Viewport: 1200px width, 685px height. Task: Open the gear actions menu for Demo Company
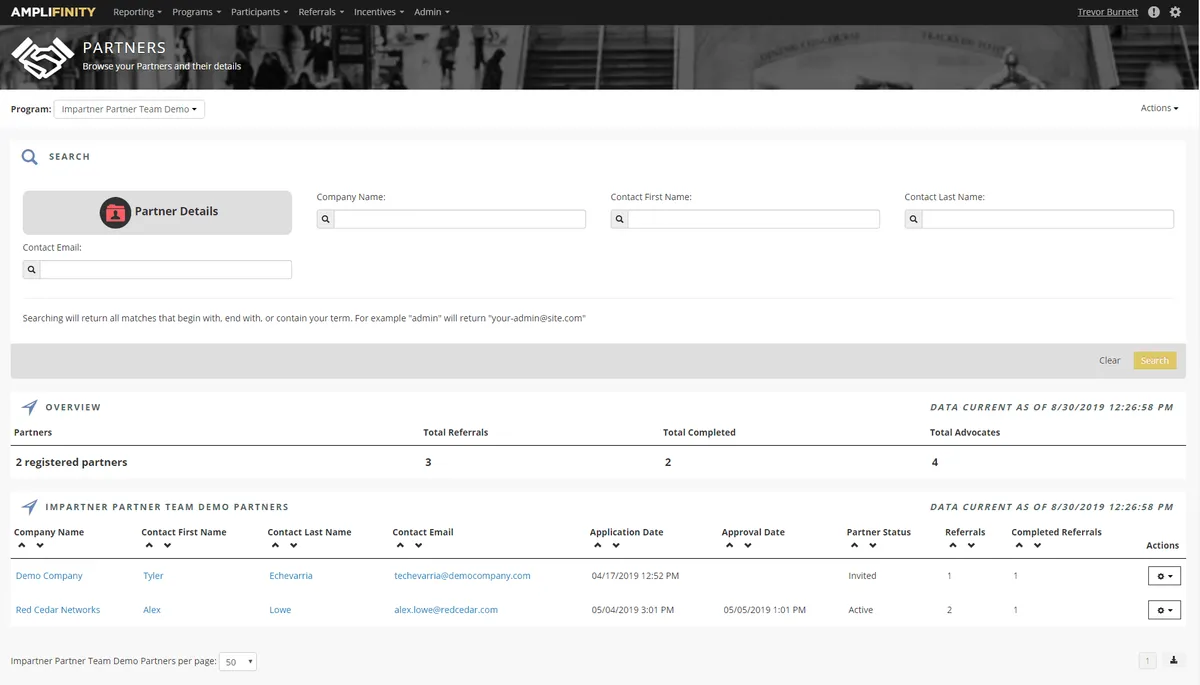click(1163, 575)
